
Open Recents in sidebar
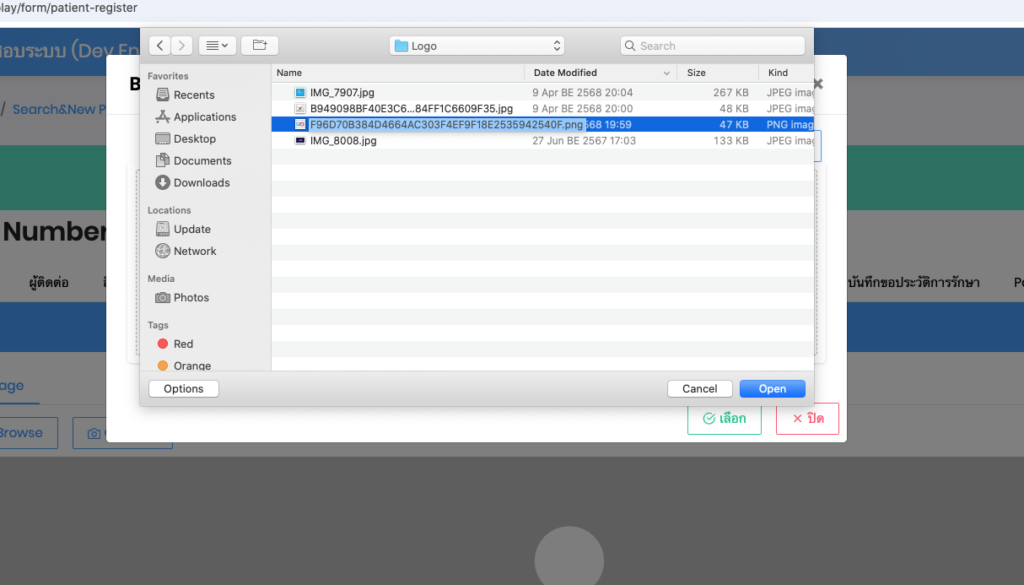point(193,95)
